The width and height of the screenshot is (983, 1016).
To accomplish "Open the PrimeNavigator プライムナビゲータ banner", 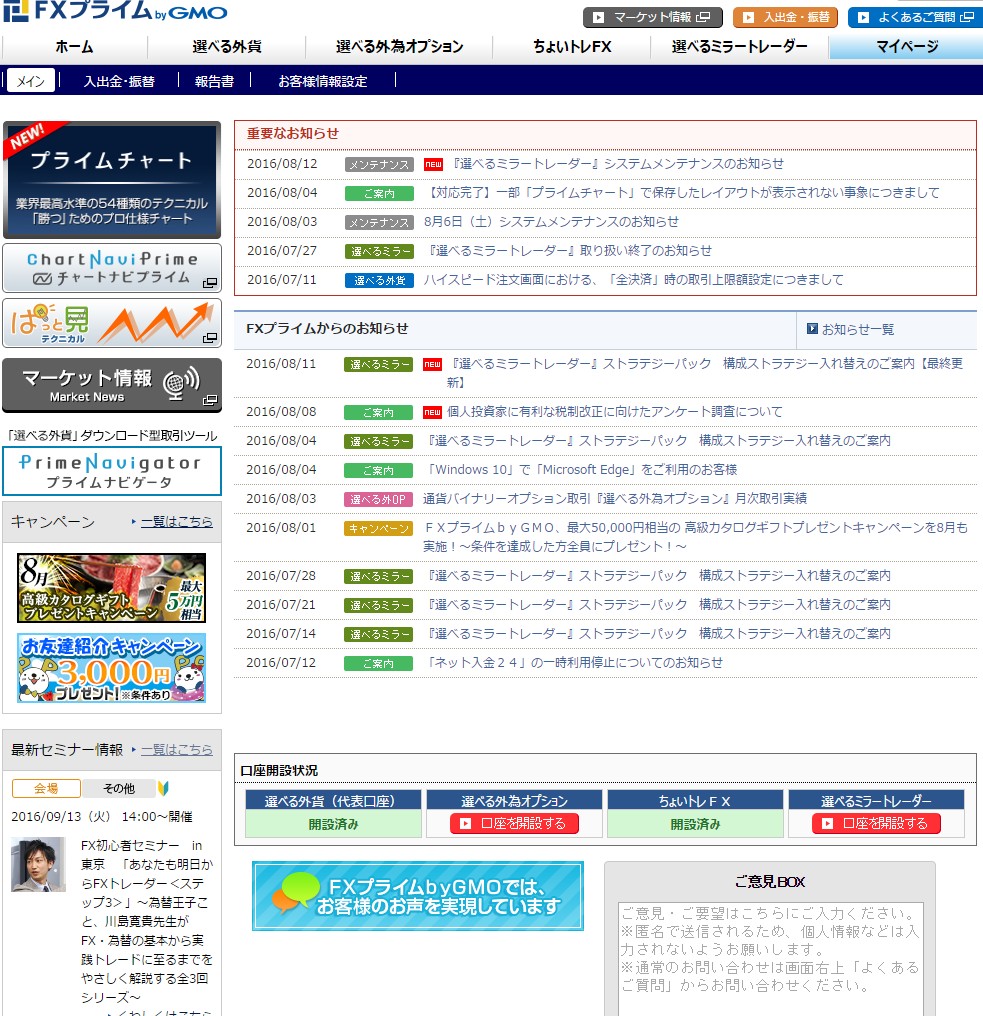I will 112,471.
